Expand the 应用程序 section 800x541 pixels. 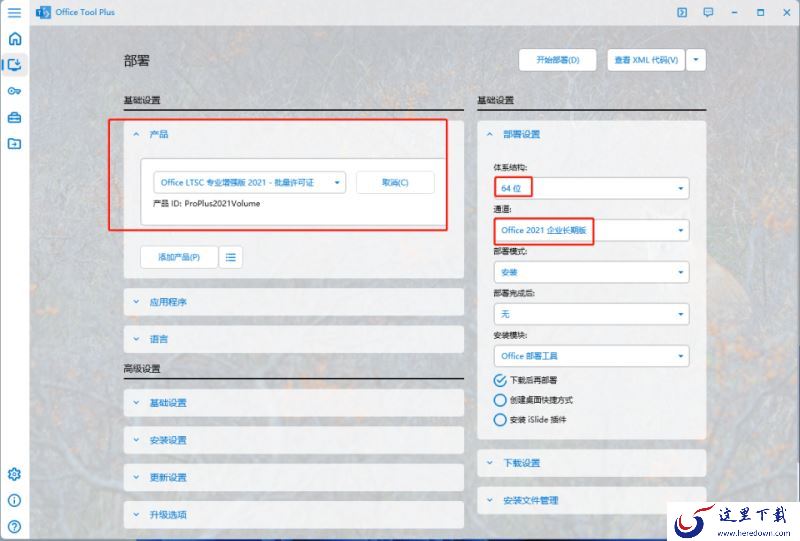293,302
